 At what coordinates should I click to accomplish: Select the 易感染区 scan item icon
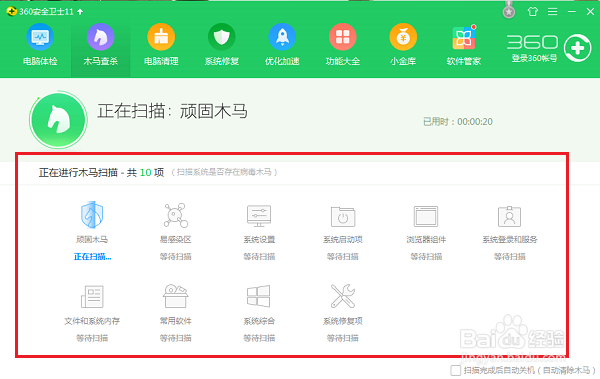click(x=176, y=216)
